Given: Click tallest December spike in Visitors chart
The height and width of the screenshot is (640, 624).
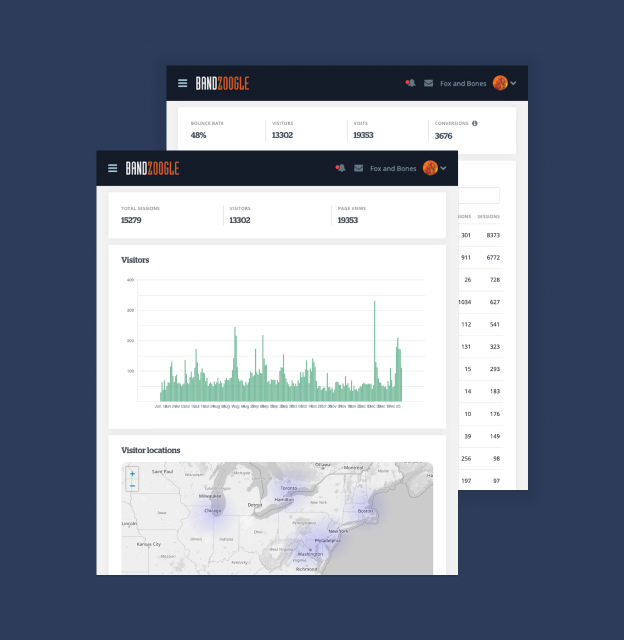Looking at the screenshot, I should coord(374,351).
